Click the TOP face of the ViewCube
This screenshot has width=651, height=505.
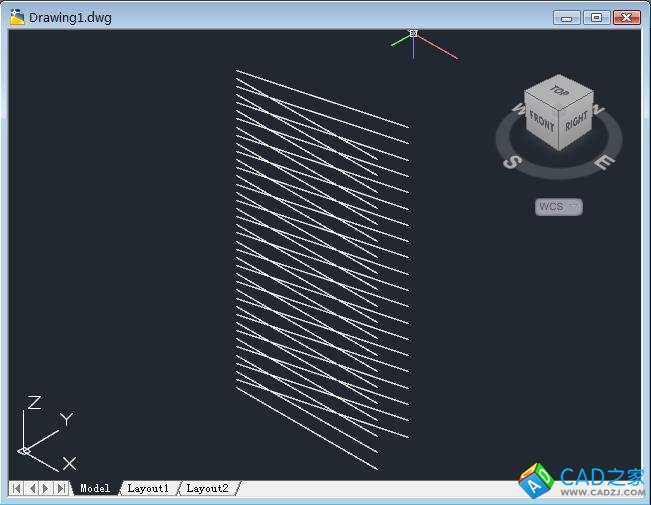pyautogui.click(x=559, y=93)
